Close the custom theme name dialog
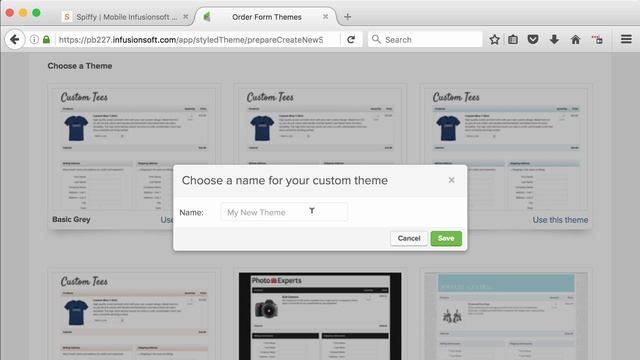The height and width of the screenshot is (360, 640). click(451, 180)
